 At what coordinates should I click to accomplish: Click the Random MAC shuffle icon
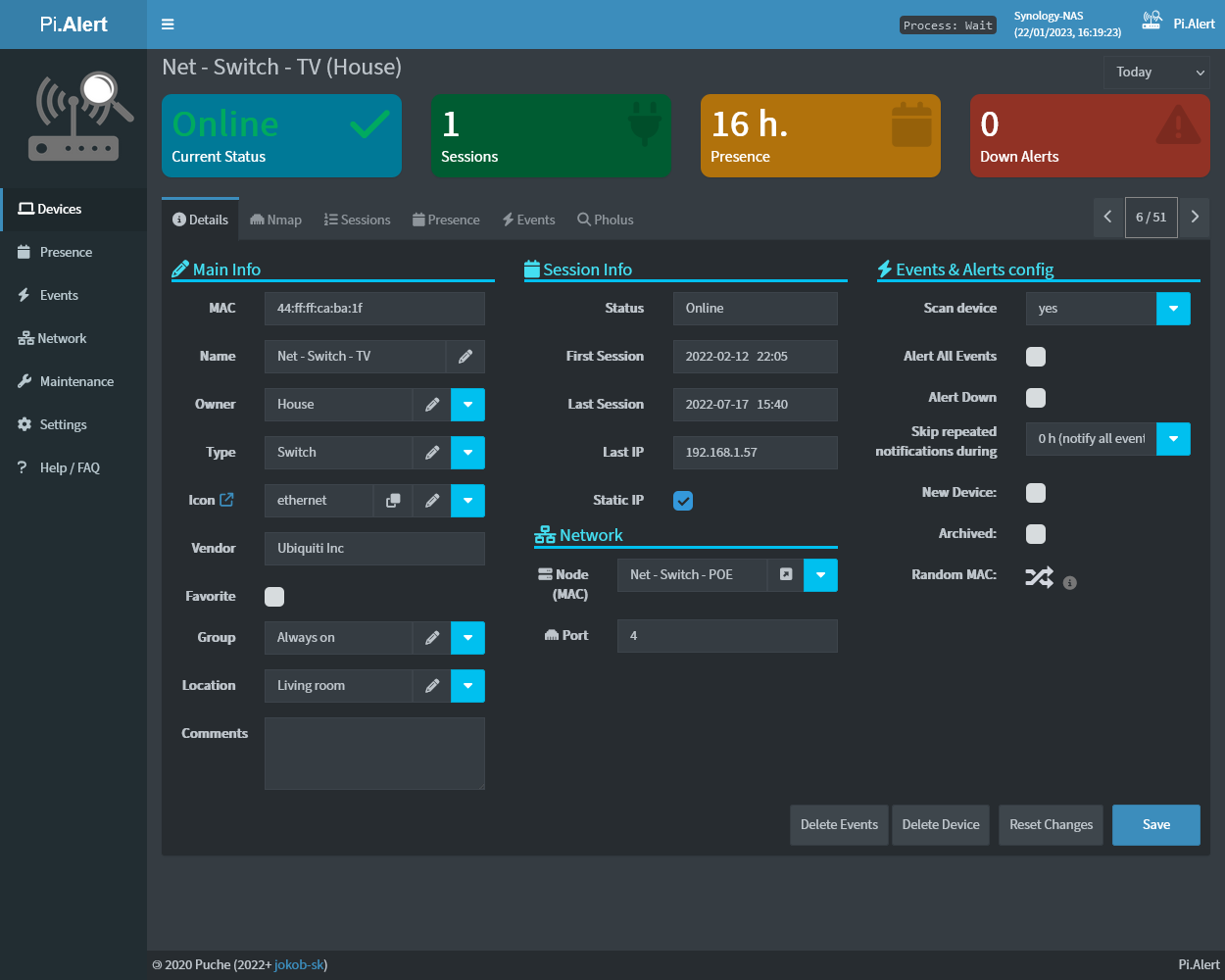click(x=1039, y=577)
